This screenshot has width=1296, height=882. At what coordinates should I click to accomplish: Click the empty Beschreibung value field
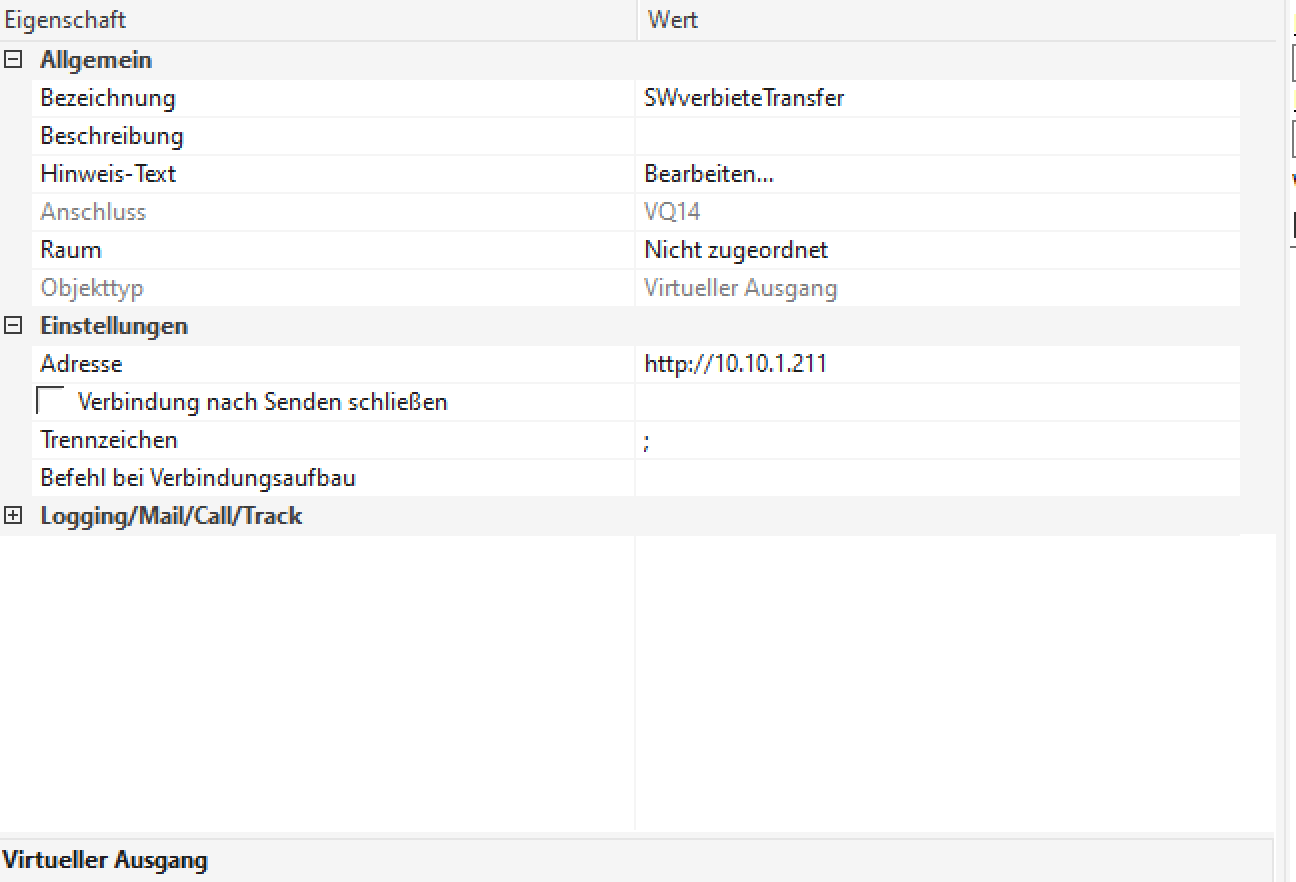936,136
